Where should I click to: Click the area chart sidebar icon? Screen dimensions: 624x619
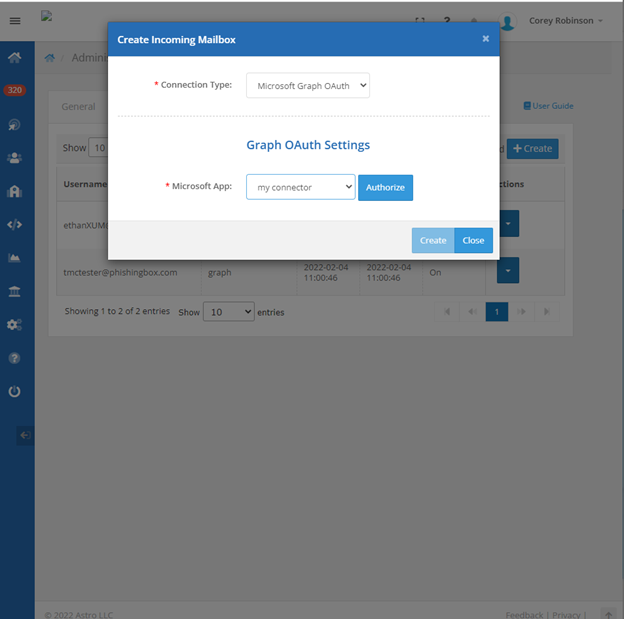14,258
